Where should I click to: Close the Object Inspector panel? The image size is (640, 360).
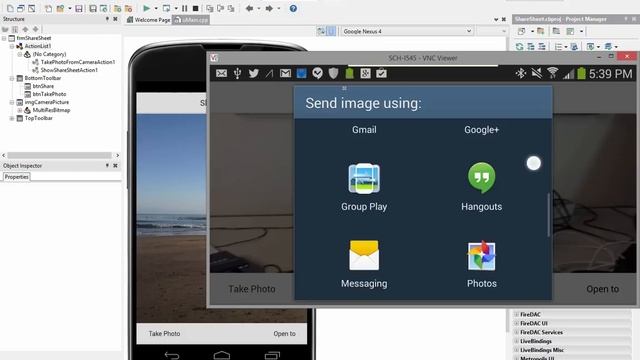(116, 165)
